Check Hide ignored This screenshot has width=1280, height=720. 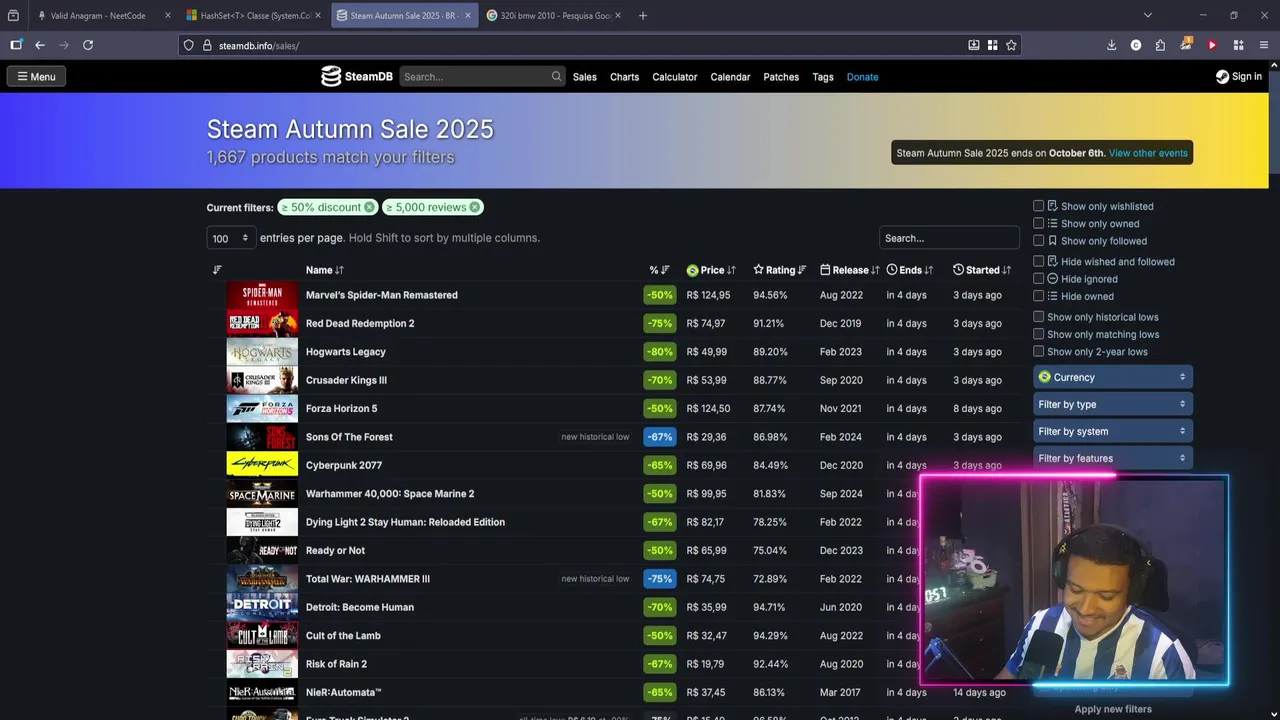coord(1038,279)
